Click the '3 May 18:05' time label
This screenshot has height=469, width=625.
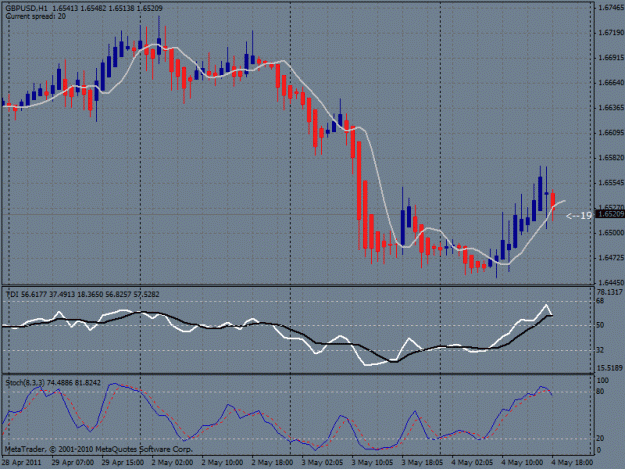tap(422, 463)
